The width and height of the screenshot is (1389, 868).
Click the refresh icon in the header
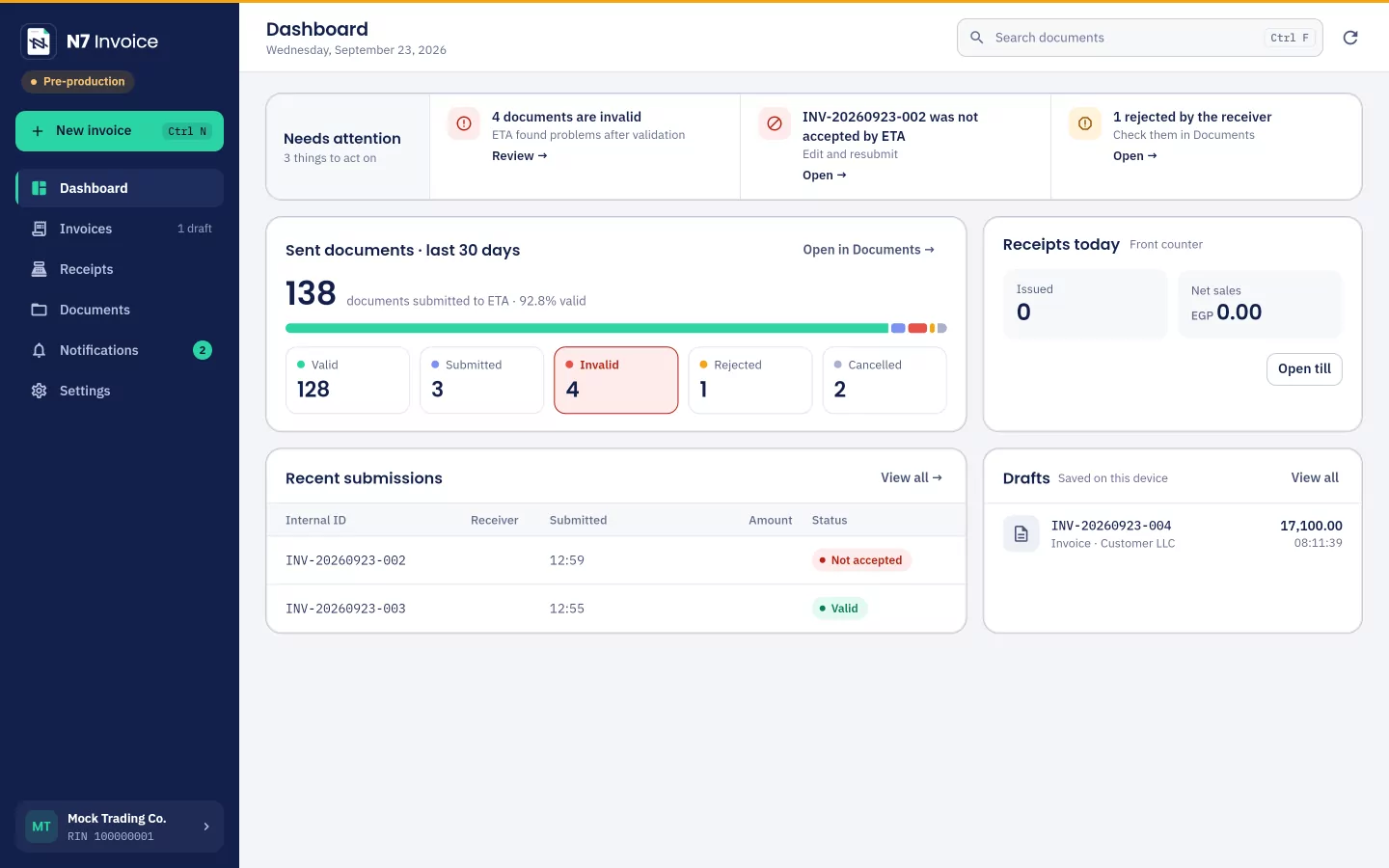[1350, 38]
